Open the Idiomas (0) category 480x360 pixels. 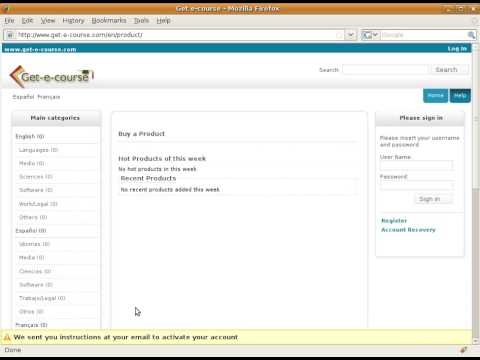point(34,244)
